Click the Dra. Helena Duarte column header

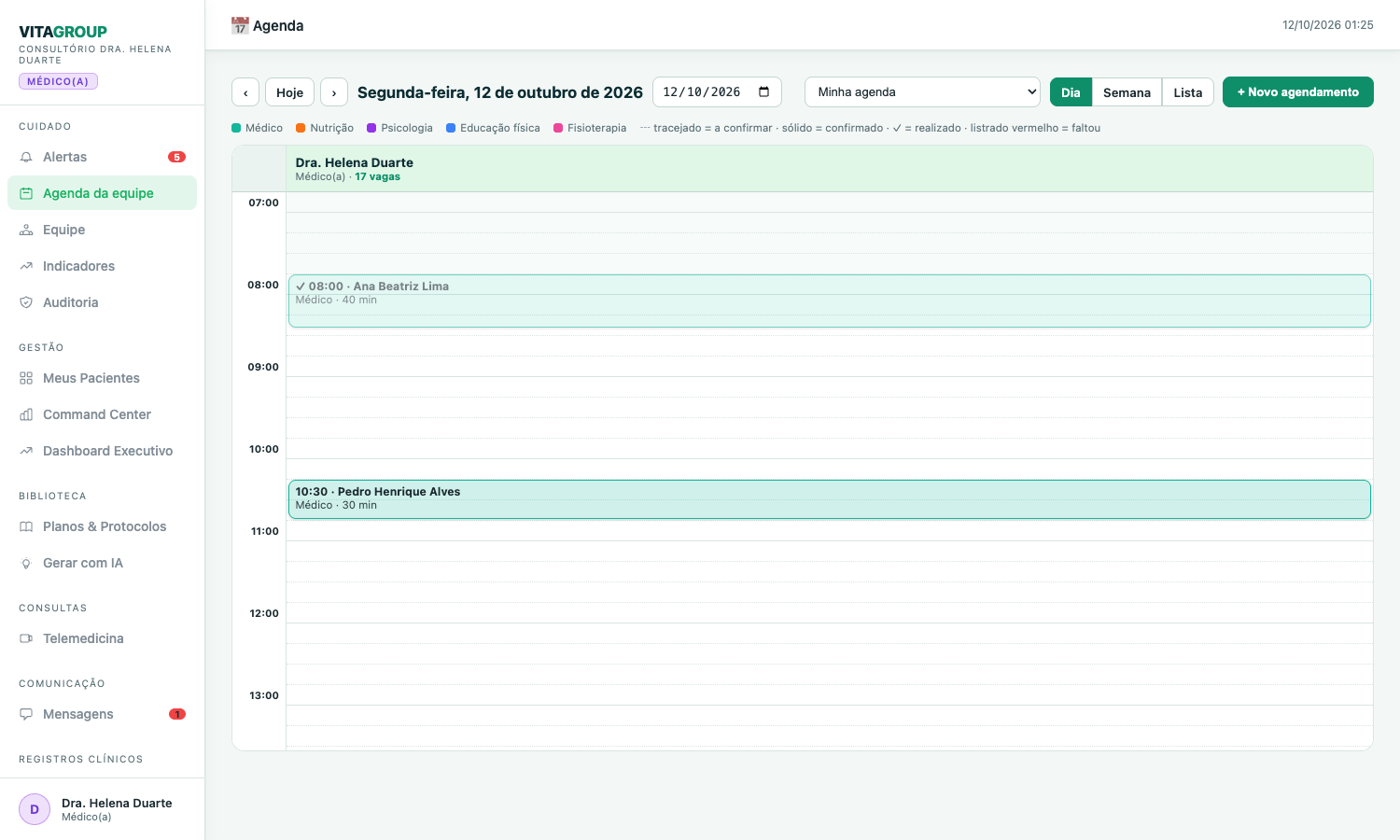(830, 169)
